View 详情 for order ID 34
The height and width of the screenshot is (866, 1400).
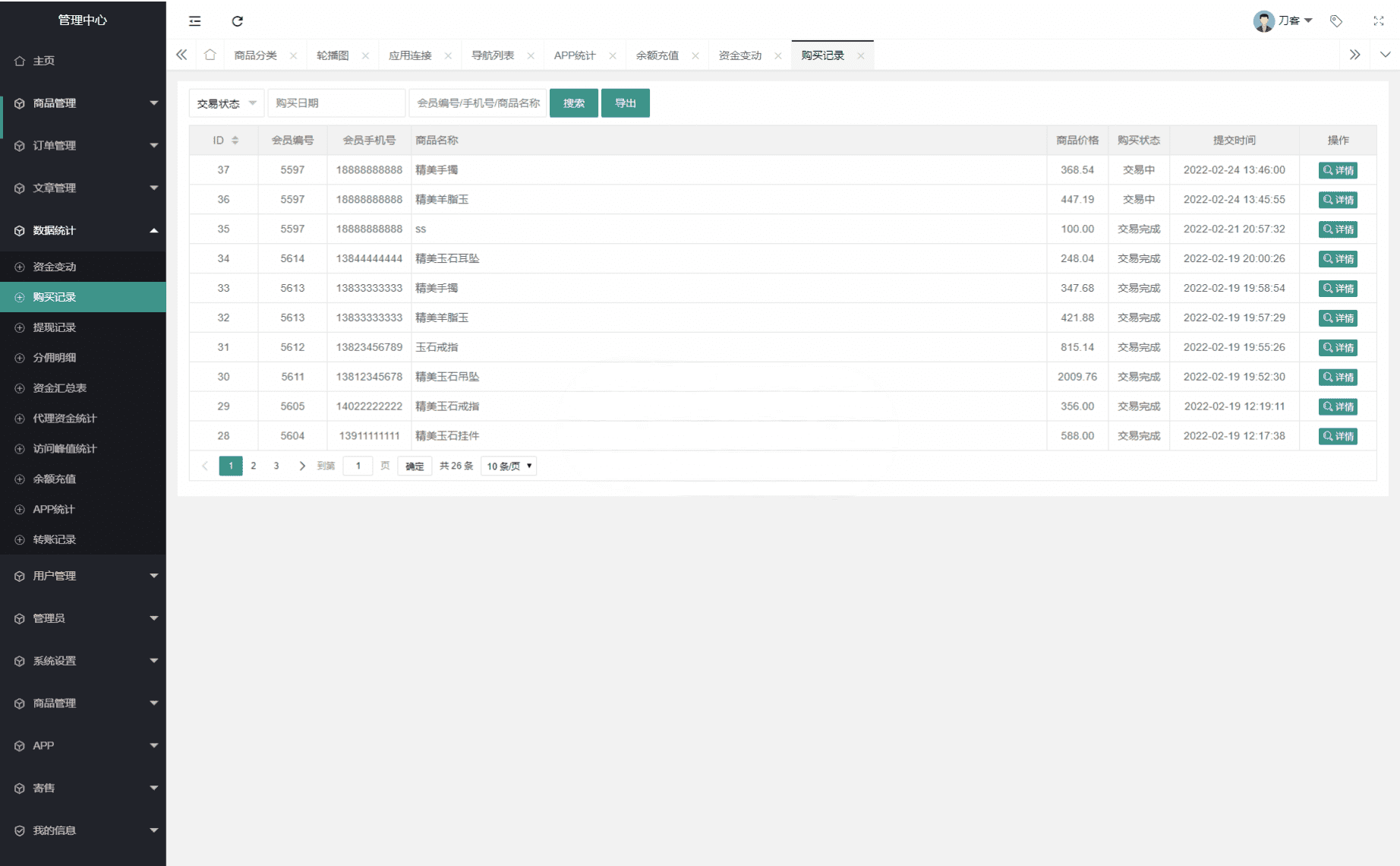coord(1338,259)
